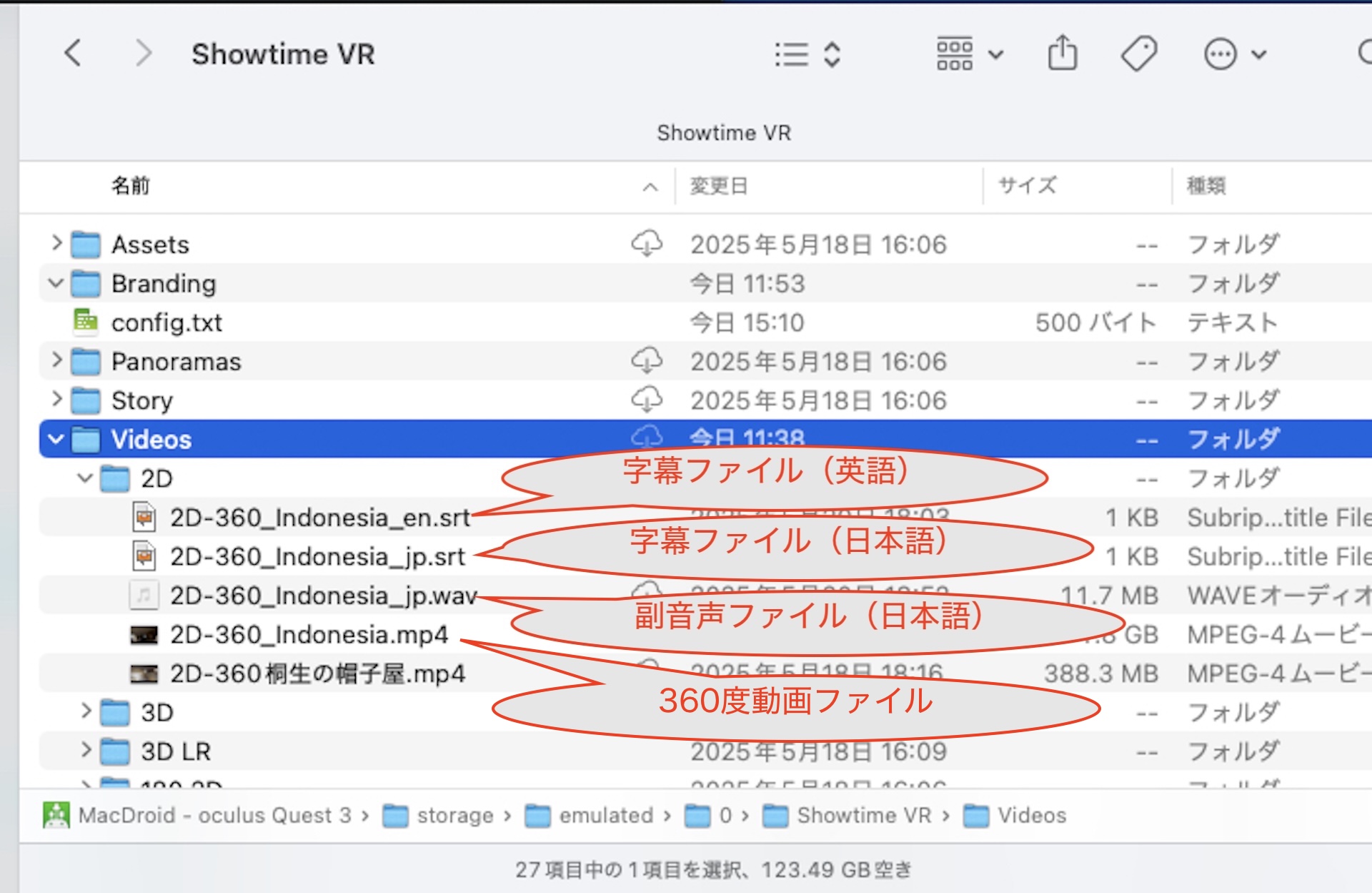Click the emulated folder in path bar

click(x=590, y=815)
